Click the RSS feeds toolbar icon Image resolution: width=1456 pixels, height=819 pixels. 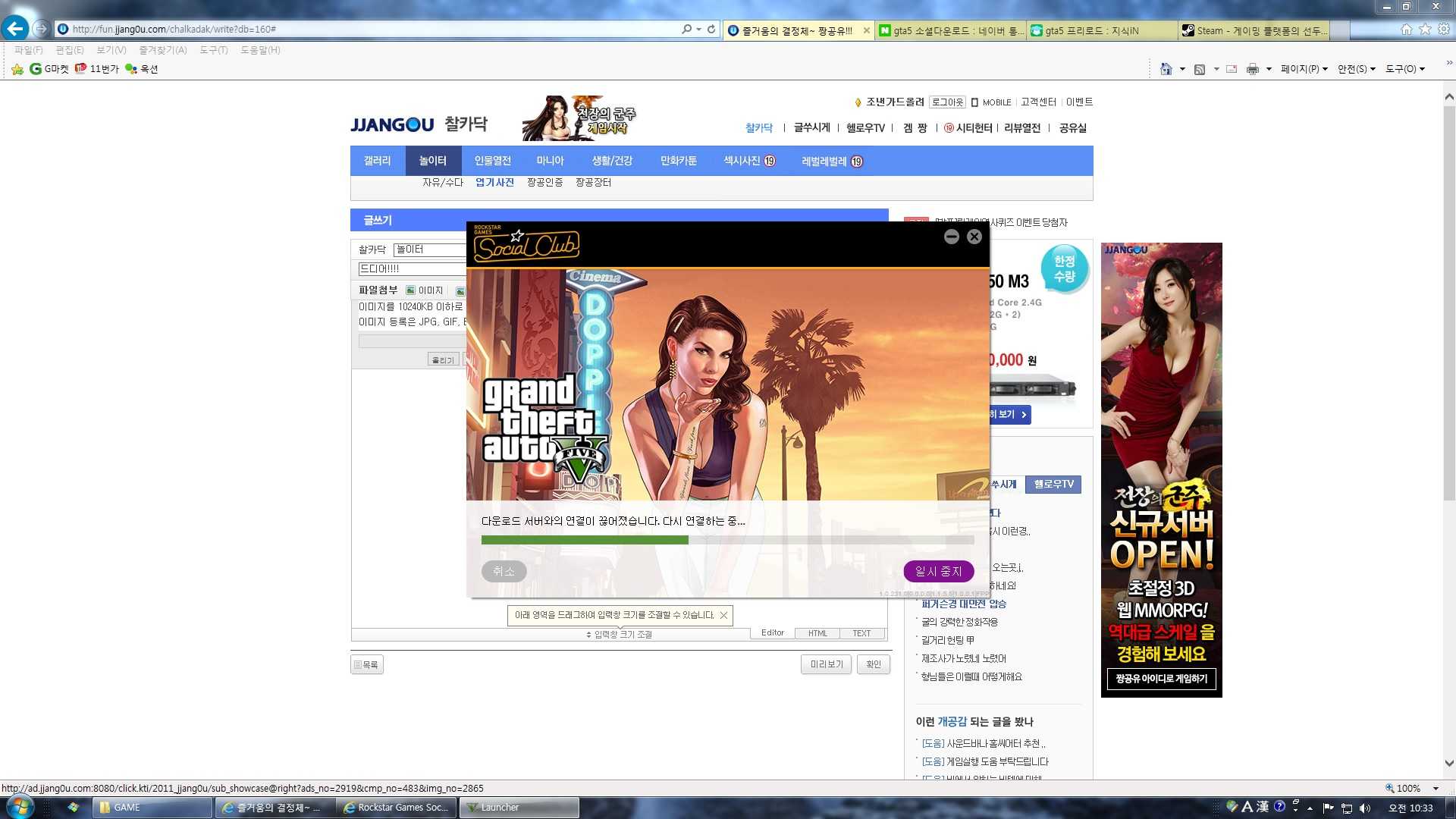(x=1200, y=69)
